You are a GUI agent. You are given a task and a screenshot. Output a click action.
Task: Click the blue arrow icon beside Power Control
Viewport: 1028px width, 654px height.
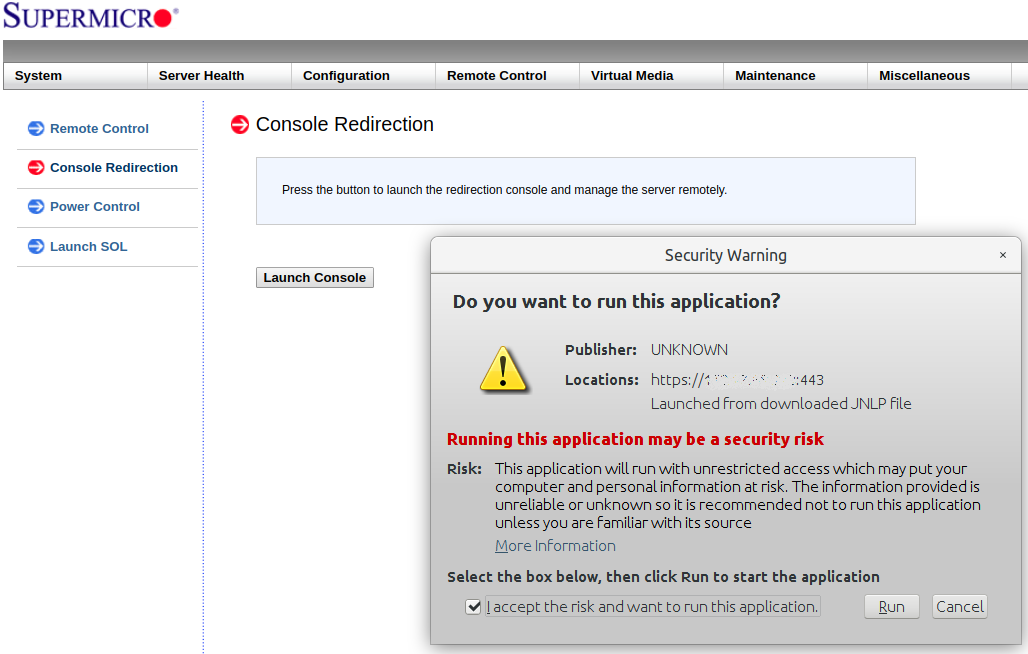click(x=36, y=206)
